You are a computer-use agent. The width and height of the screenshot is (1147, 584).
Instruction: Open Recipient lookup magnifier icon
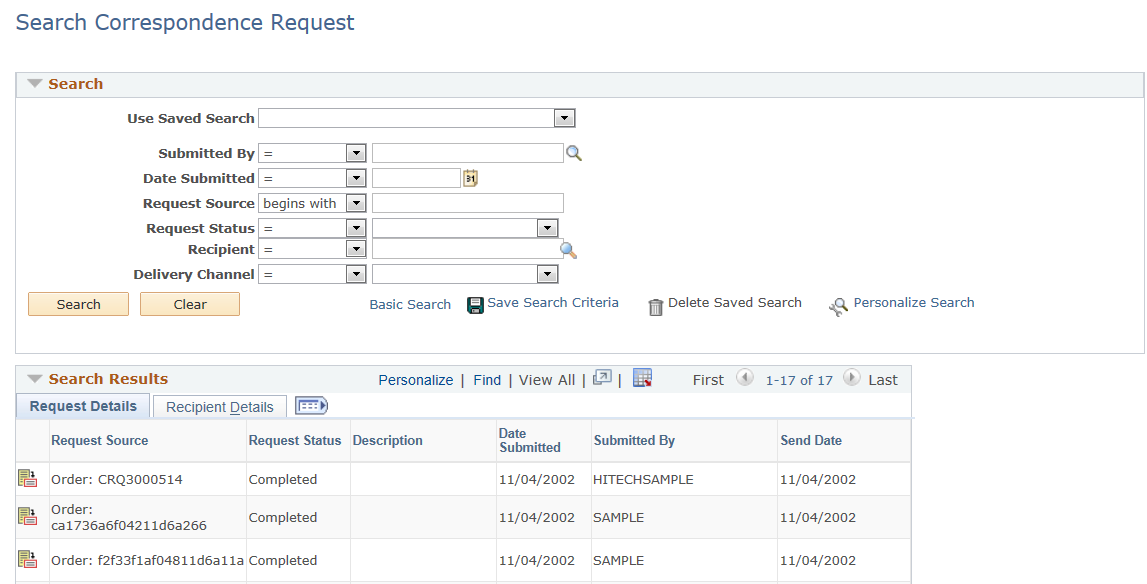(568, 250)
